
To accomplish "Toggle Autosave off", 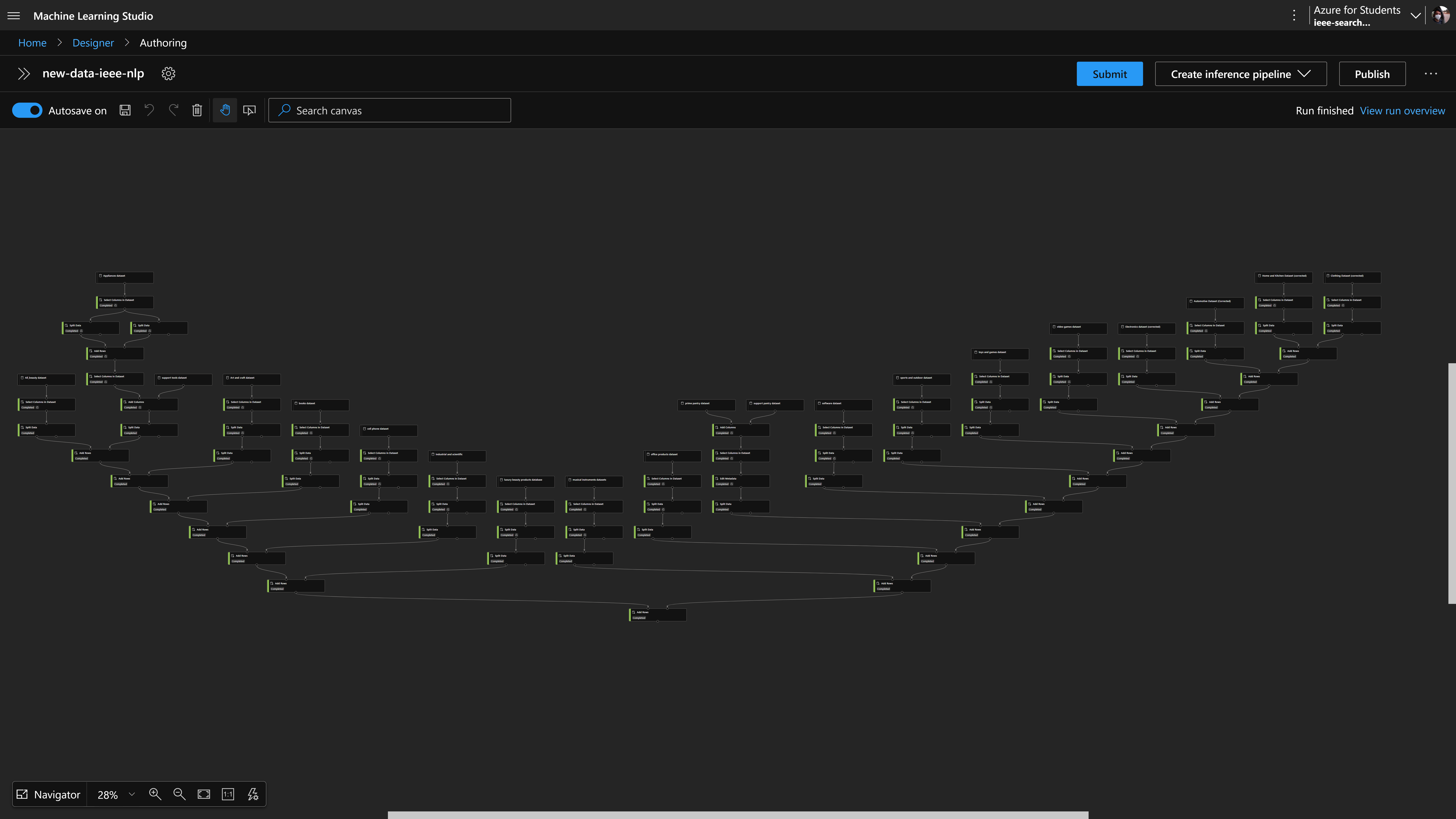I will click(27, 110).
